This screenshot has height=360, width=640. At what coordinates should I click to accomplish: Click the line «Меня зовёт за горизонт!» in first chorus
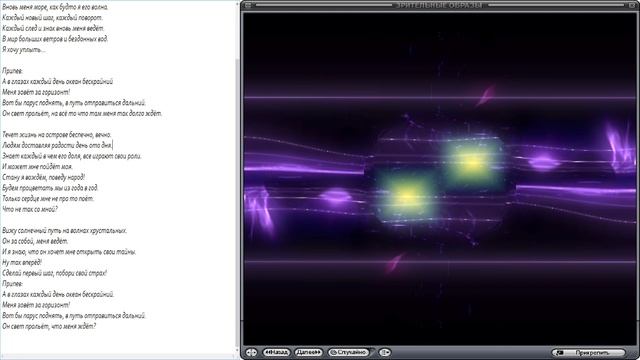click(36, 92)
